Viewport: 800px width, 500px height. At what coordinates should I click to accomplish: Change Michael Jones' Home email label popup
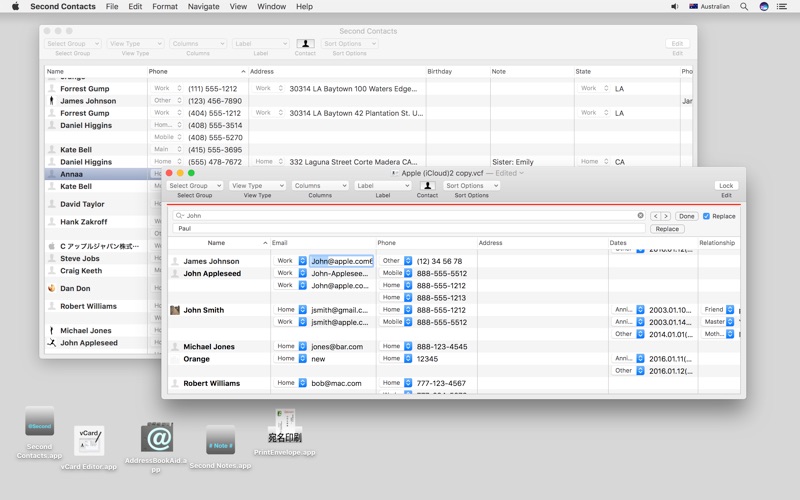click(x=290, y=346)
